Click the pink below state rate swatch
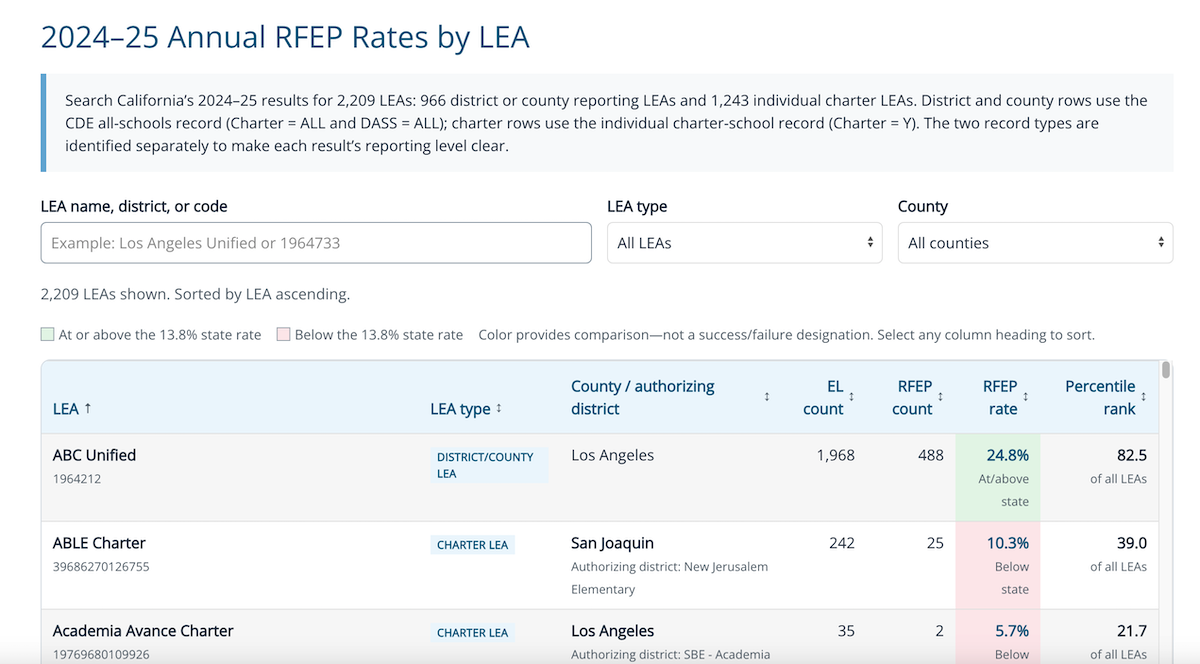The image size is (1200, 664). click(284, 335)
